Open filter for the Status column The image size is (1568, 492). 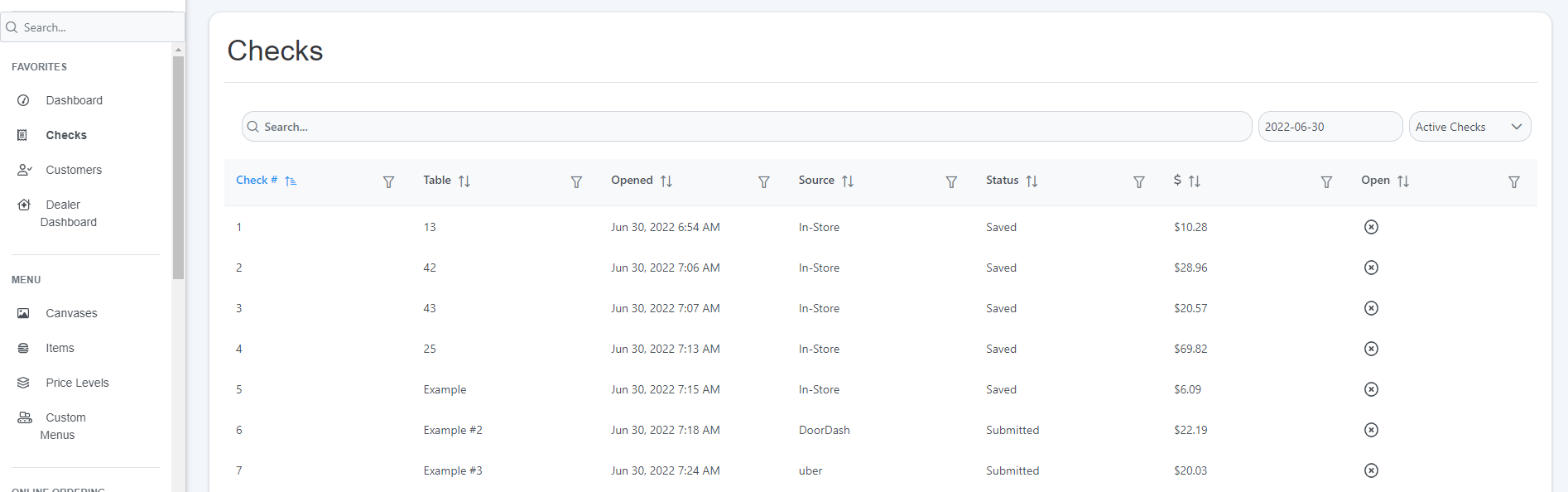pos(1138,182)
